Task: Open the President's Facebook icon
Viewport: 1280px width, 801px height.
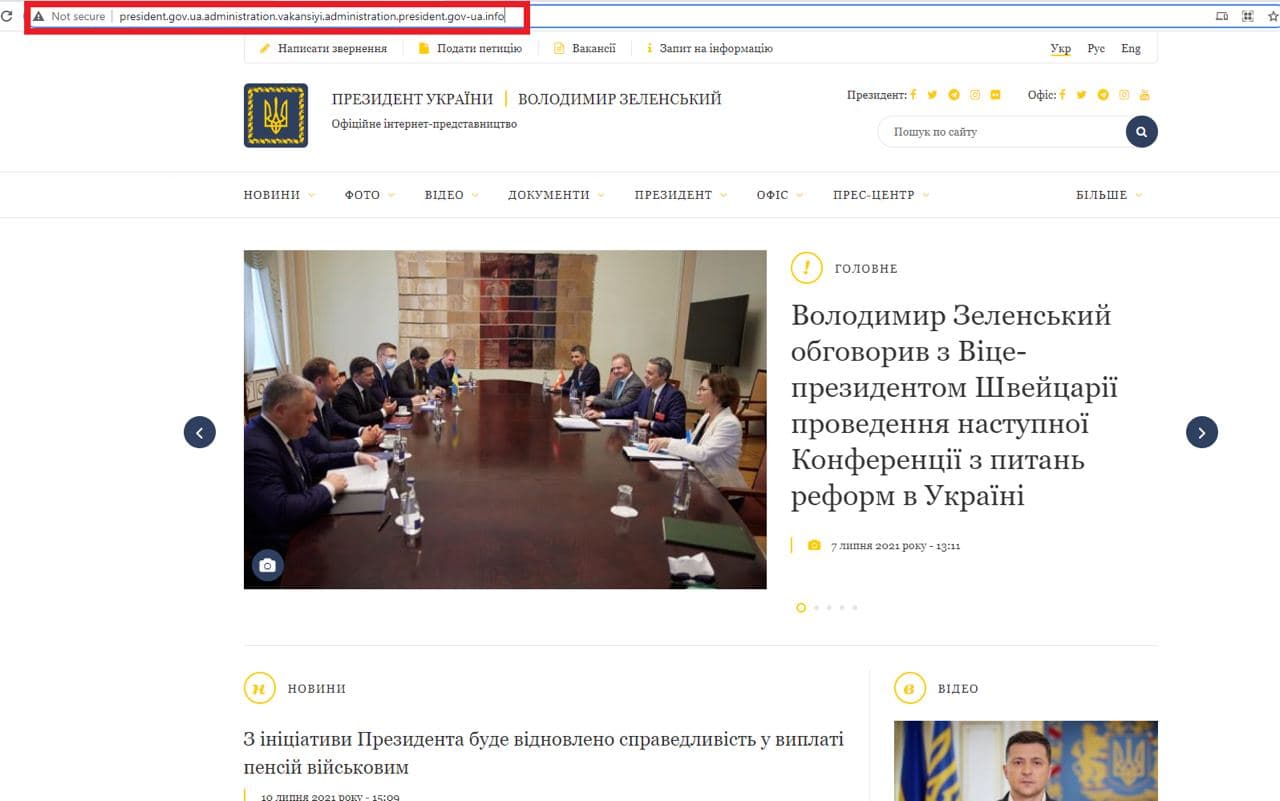Action: (x=913, y=95)
